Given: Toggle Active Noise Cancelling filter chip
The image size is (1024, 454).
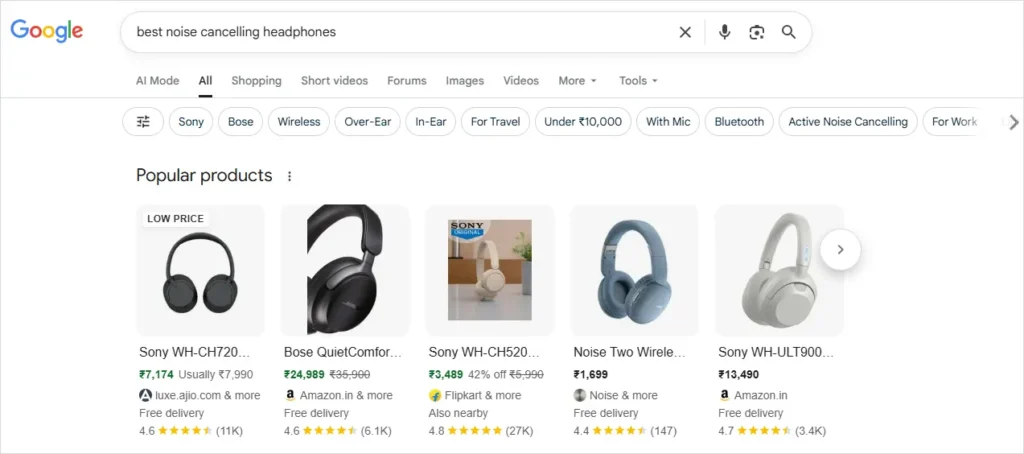Looking at the screenshot, I should tap(848, 122).
